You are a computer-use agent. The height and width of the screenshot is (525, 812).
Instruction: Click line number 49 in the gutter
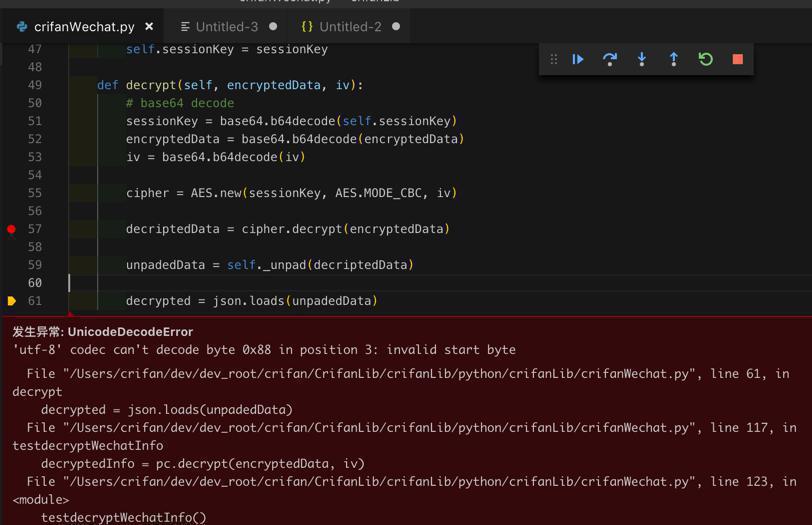click(35, 85)
